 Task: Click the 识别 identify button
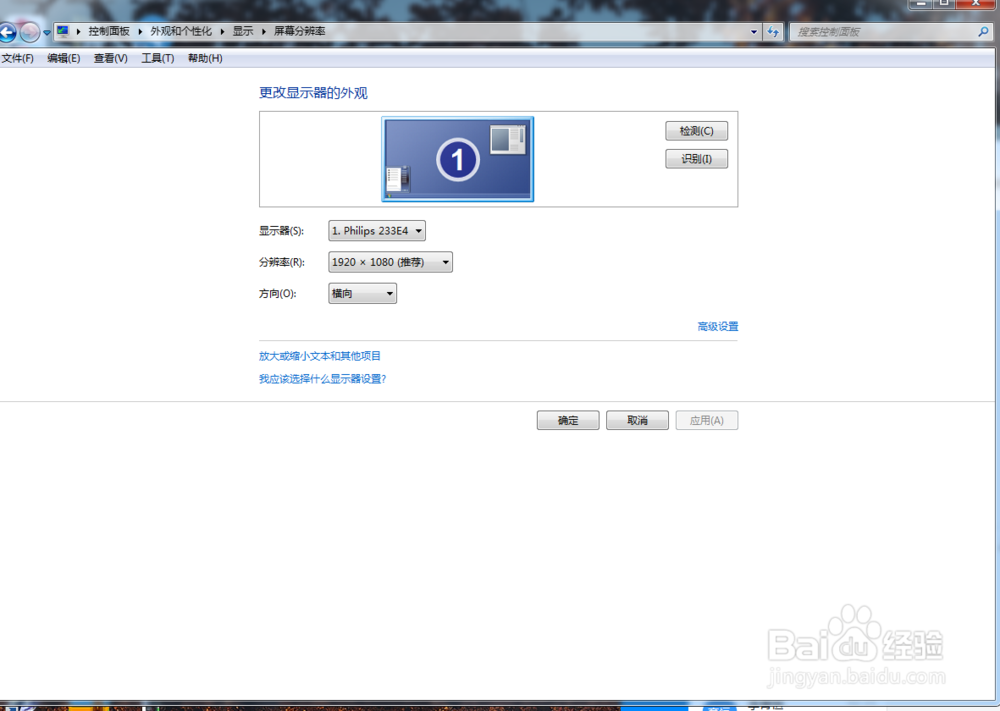[x=696, y=158]
